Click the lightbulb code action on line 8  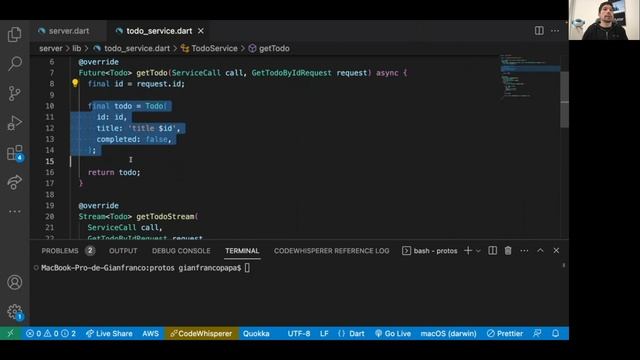point(75,83)
